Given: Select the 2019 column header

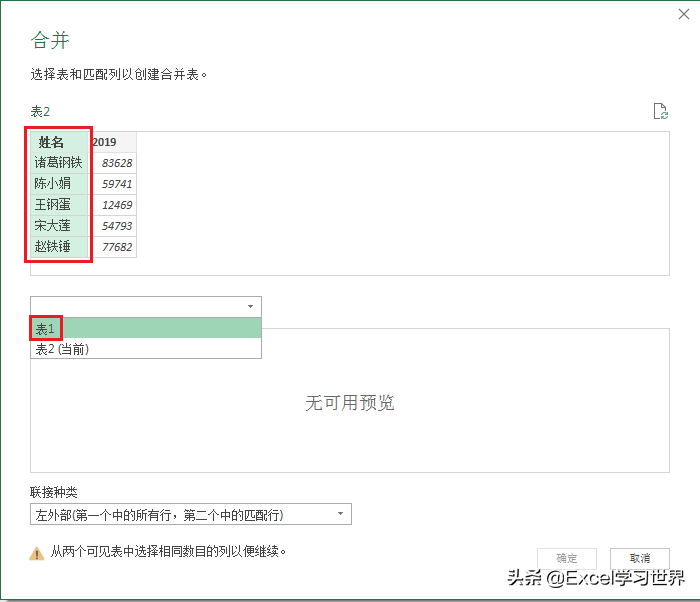Looking at the screenshot, I should point(112,142).
